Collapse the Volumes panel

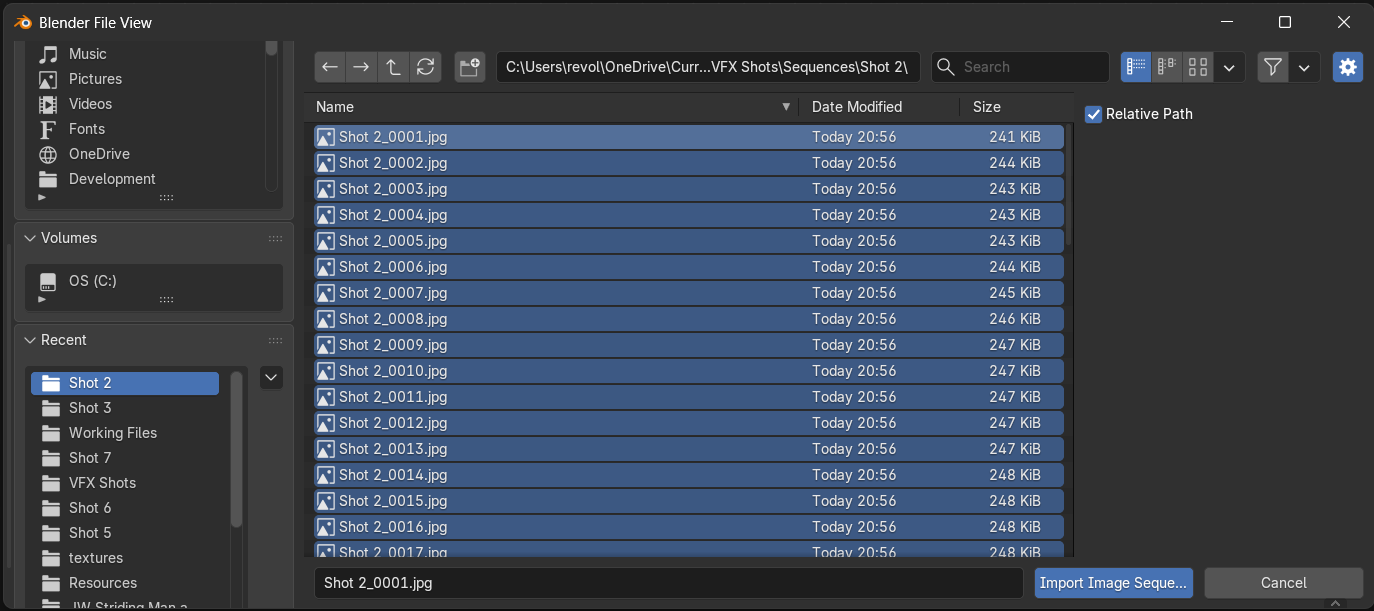[29, 238]
